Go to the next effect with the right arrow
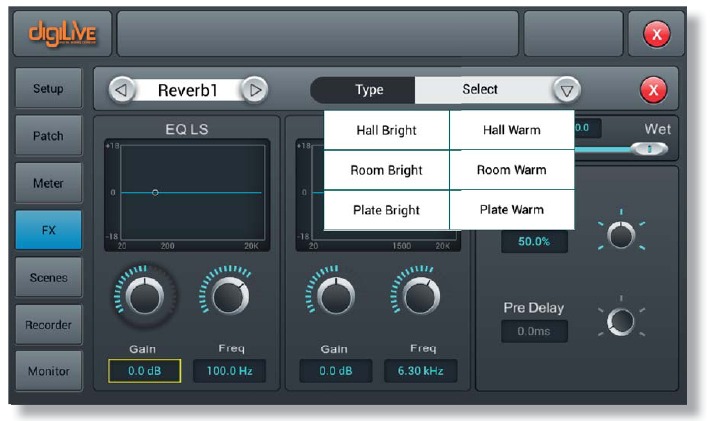This screenshot has height=421, width=713. (x=255, y=90)
